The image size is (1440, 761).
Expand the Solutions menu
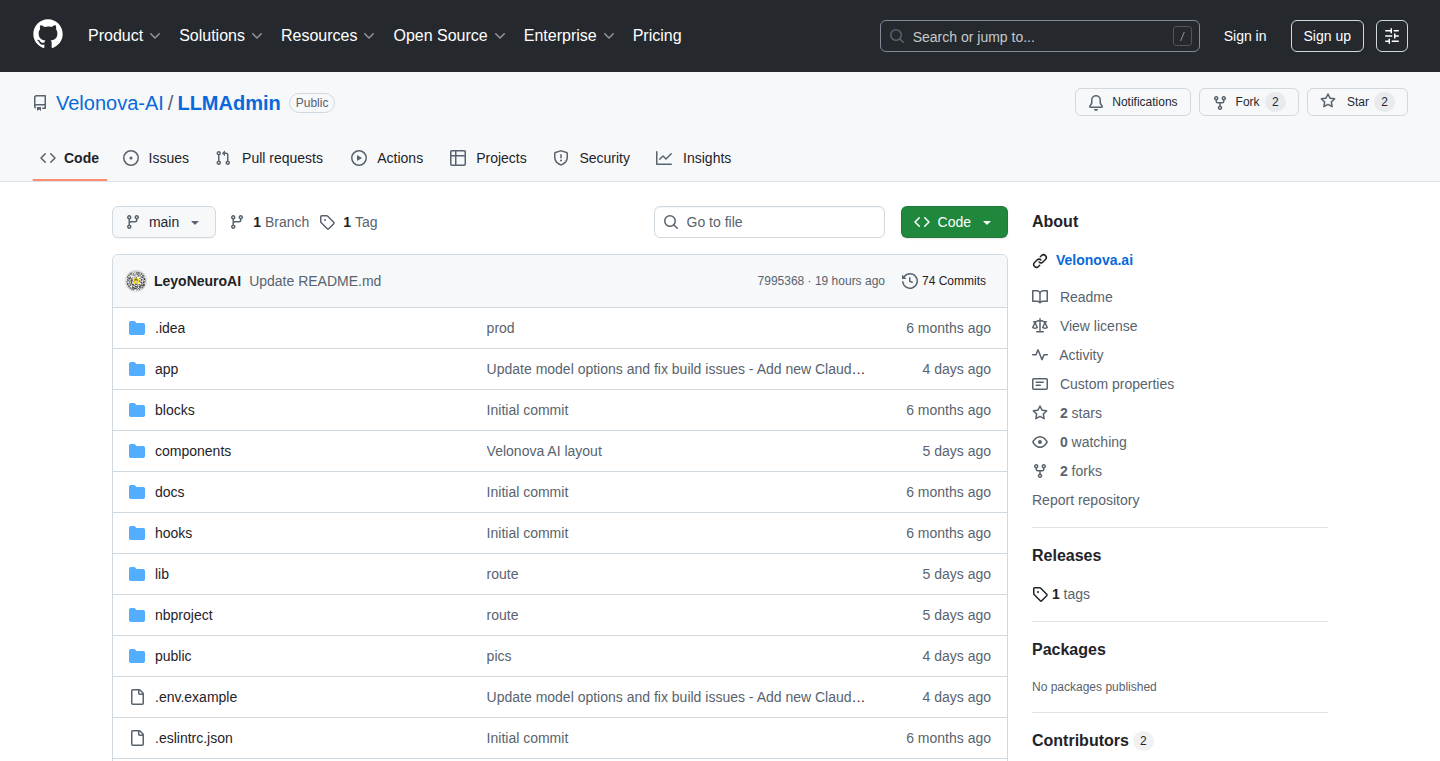[221, 36]
